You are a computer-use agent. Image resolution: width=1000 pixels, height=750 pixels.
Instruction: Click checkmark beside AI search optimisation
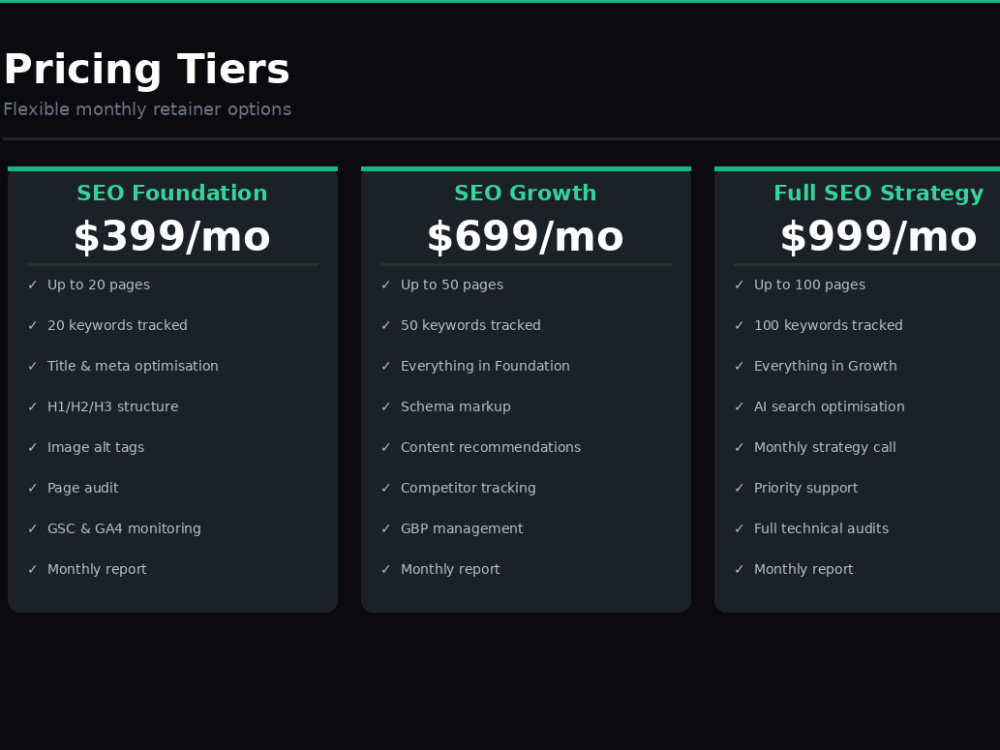(739, 407)
